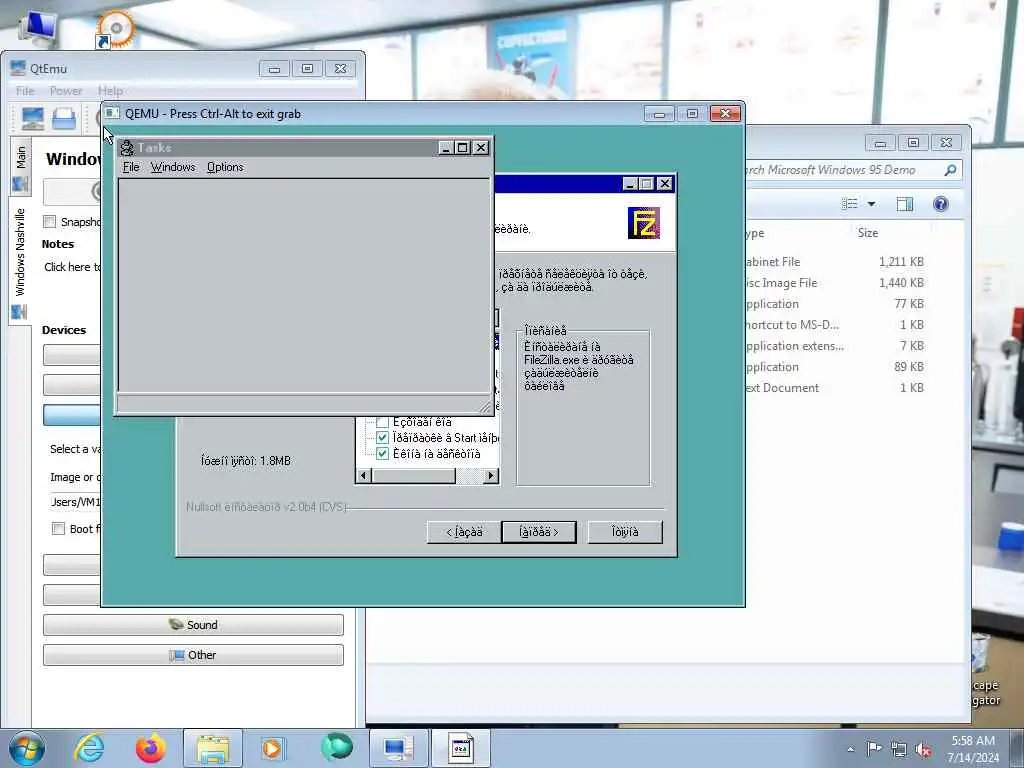Screen dimensions: 1024x768
Task: Click the green round app taskbar icon
Action: pos(337,747)
